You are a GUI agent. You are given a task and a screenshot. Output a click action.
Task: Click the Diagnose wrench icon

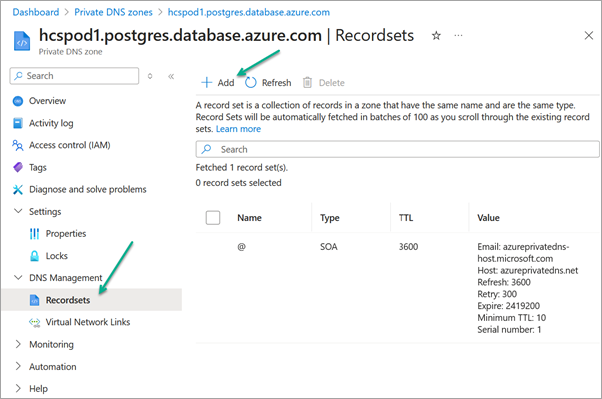point(18,189)
